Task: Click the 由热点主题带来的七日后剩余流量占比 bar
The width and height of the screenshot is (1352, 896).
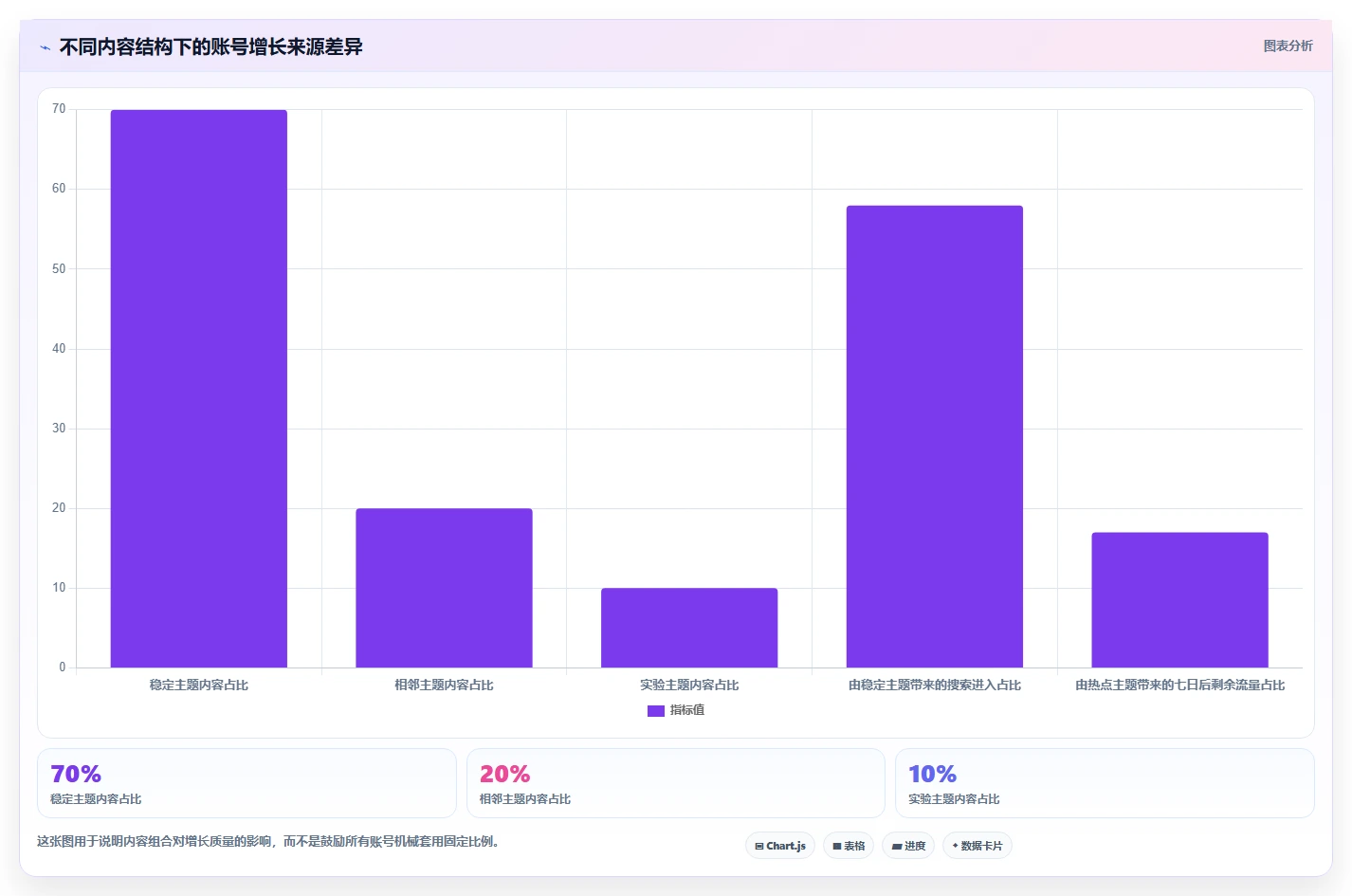Action: [1179, 600]
